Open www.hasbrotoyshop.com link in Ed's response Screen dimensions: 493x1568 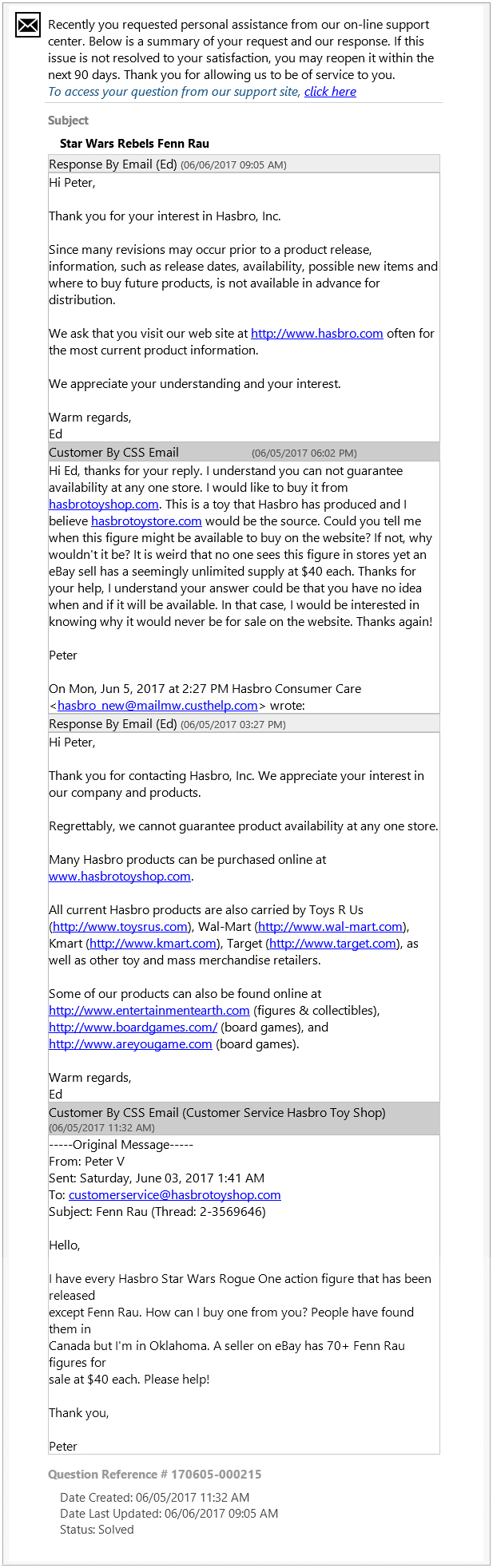tap(120, 877)
